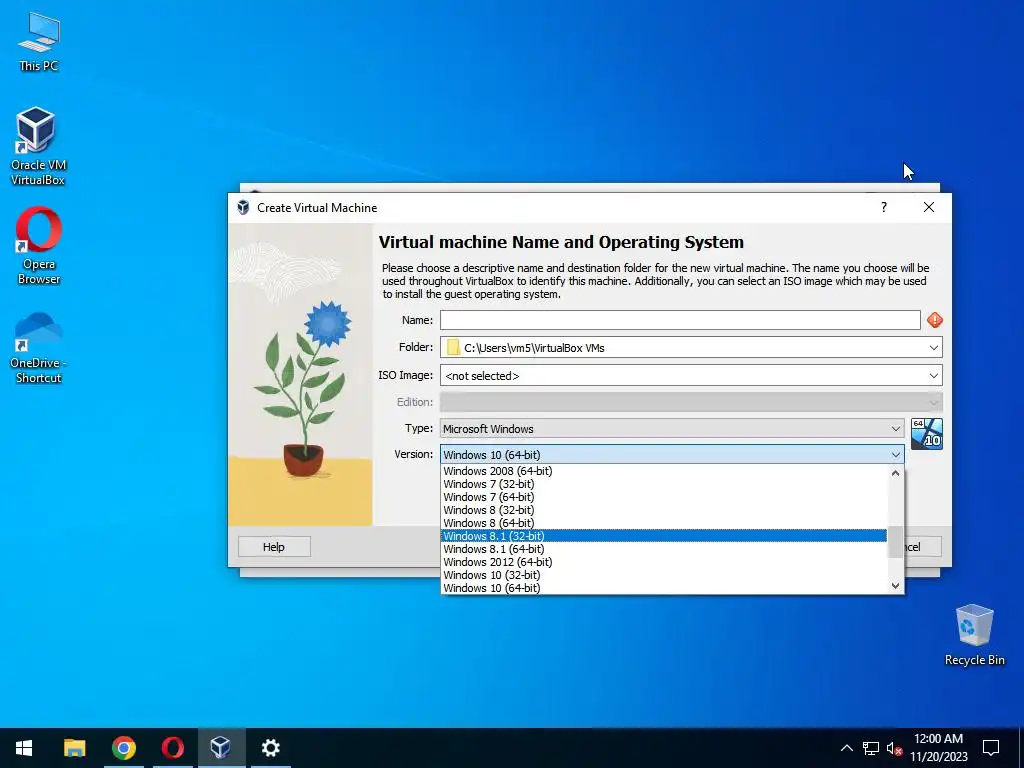Image resolution: width=1024 pixels, height=768 pixels.
Task: Select Windows 8 (64-bit) version
Action: point(664,523)
